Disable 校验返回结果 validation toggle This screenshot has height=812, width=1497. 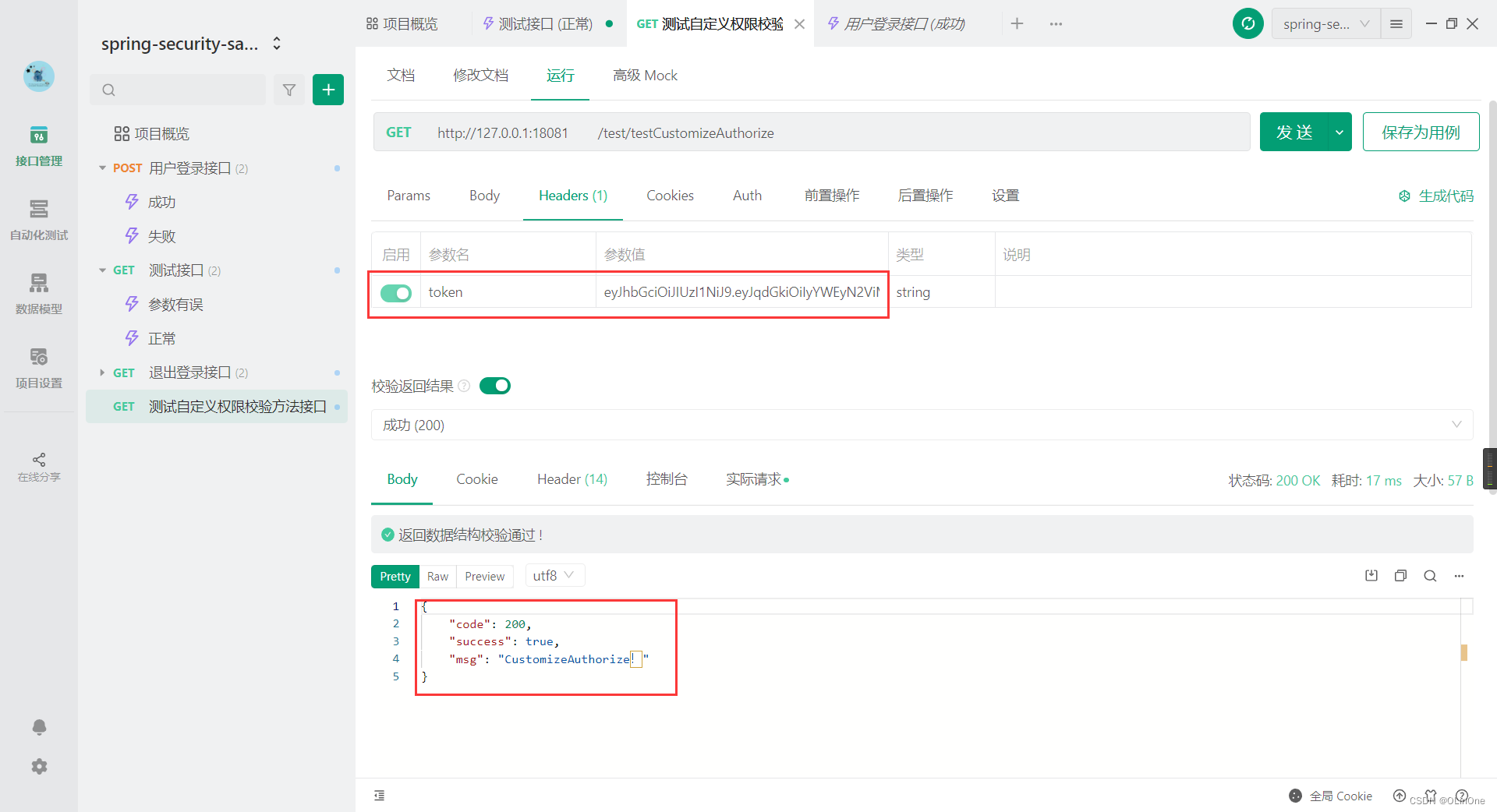click(x=495, y=385)
